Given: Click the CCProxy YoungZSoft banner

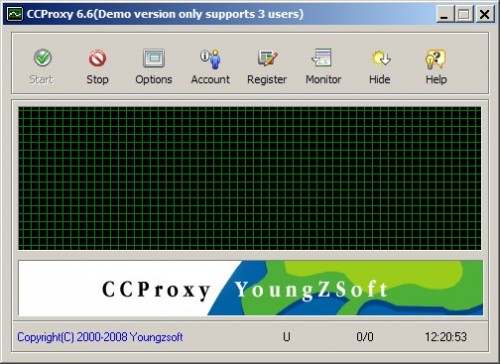Looking at the screenshot, I should [x=250, y=288].
